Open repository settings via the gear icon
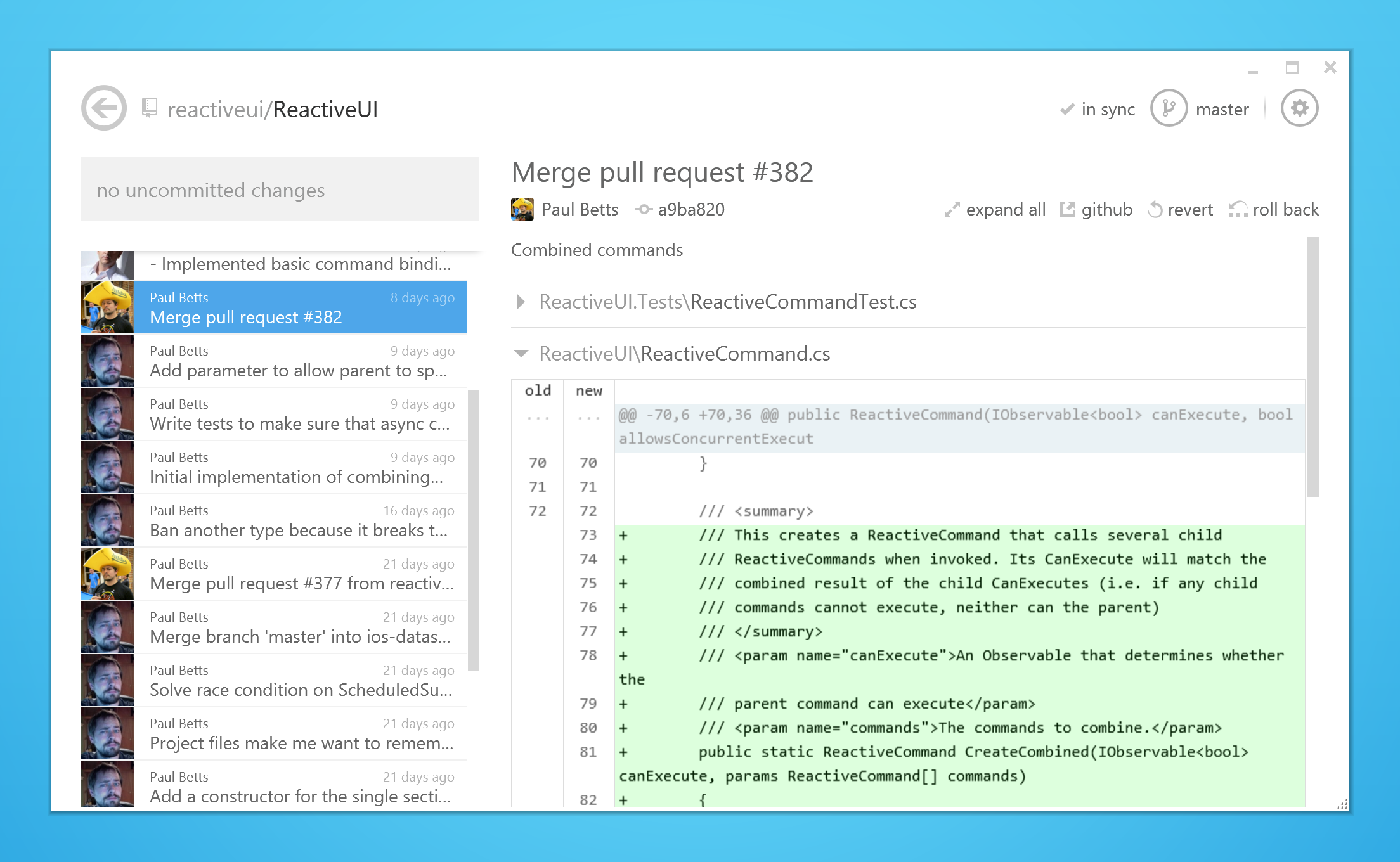Screen dimensions: 1400x862 tap(1300, 108)
